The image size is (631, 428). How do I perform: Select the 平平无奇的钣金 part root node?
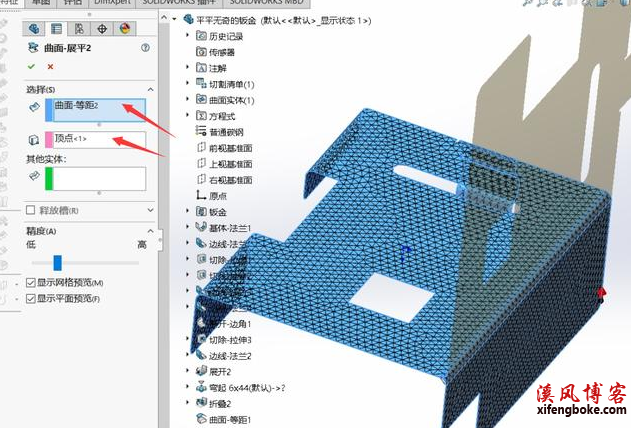coord(277,20)
